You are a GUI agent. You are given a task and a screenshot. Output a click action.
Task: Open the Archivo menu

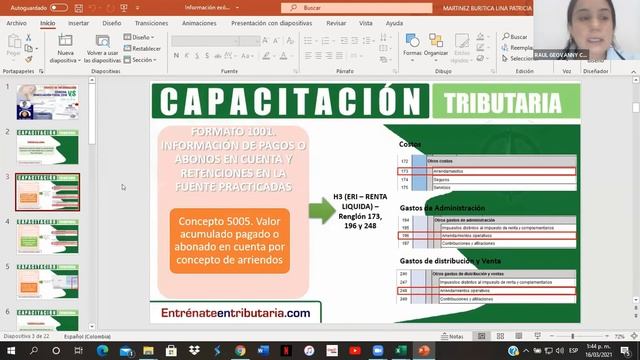[x=16, y=23]
